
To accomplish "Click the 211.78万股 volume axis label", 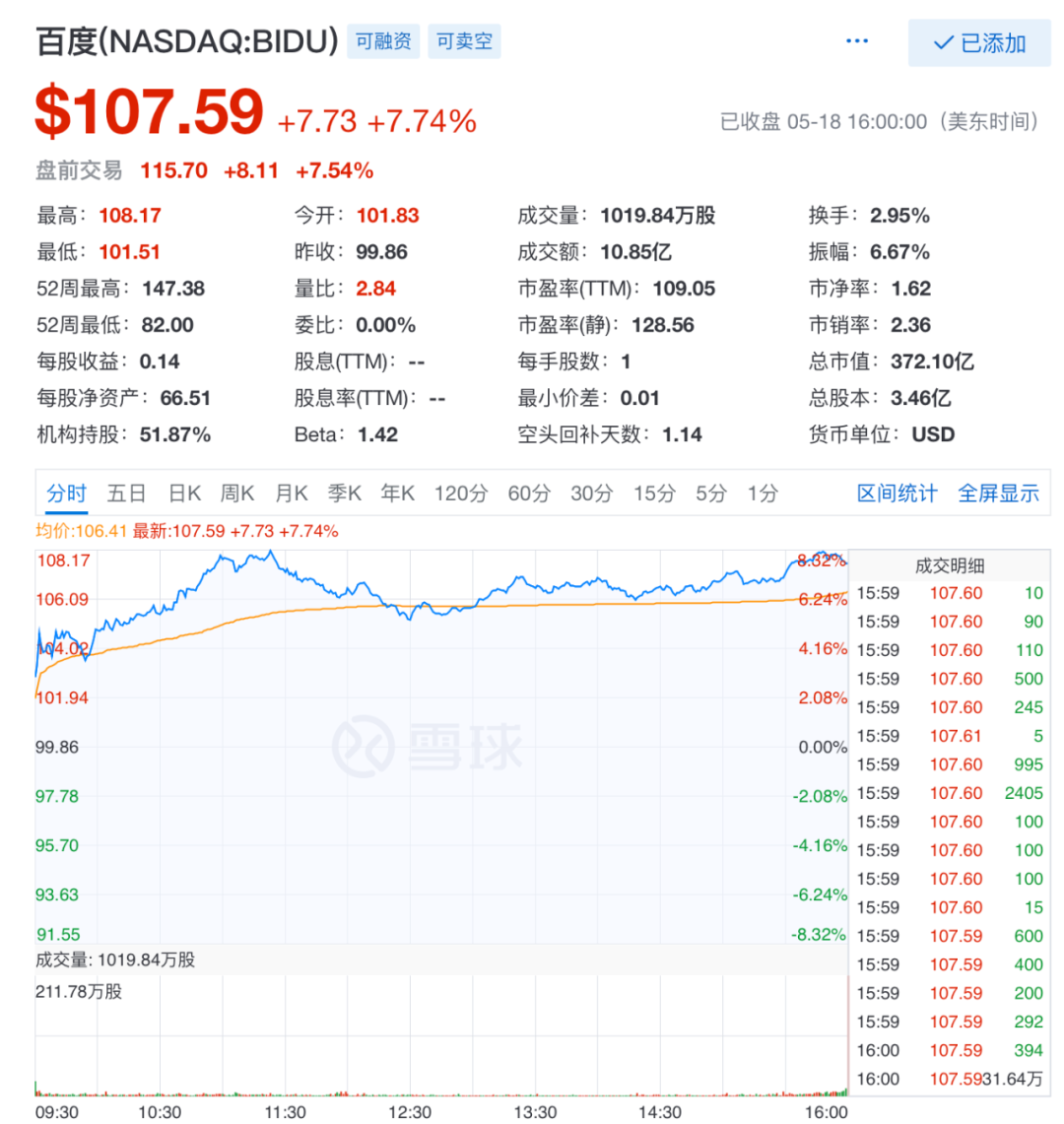I will (79, 991).
